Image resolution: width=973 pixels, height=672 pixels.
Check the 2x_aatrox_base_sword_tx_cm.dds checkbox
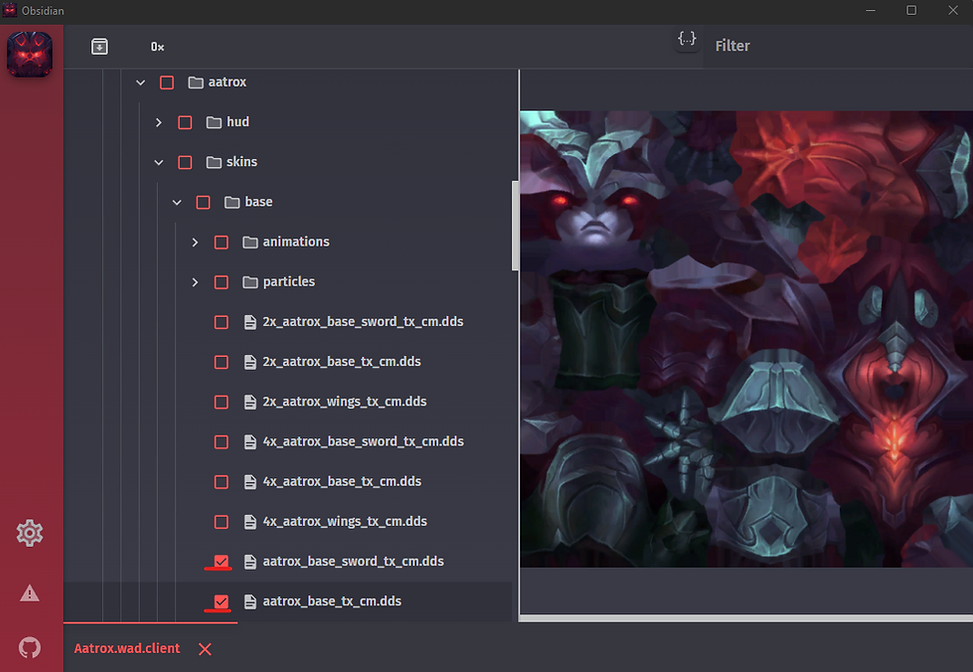pos(221,322)
